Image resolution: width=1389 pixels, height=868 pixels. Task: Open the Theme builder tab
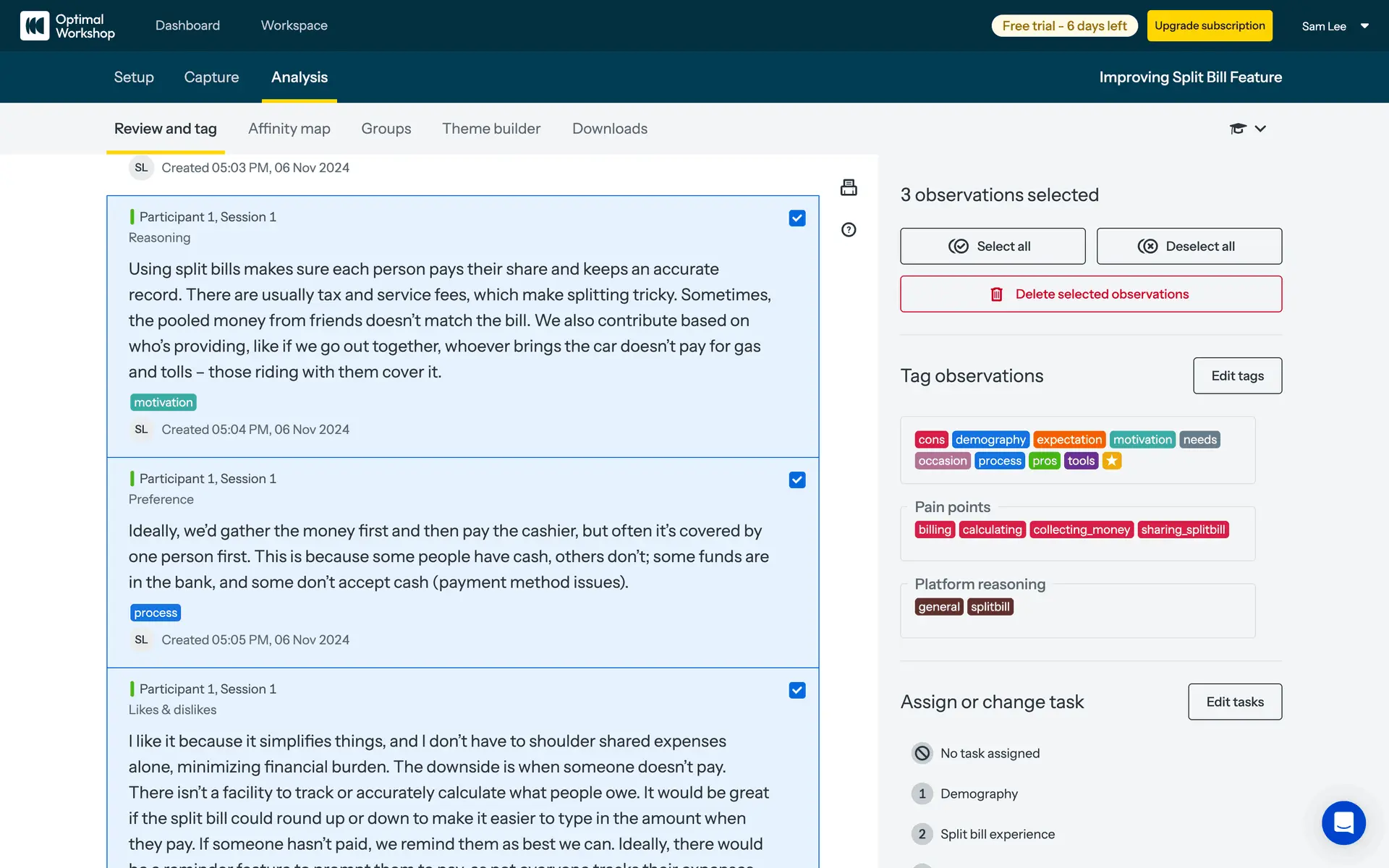(491, 129)
